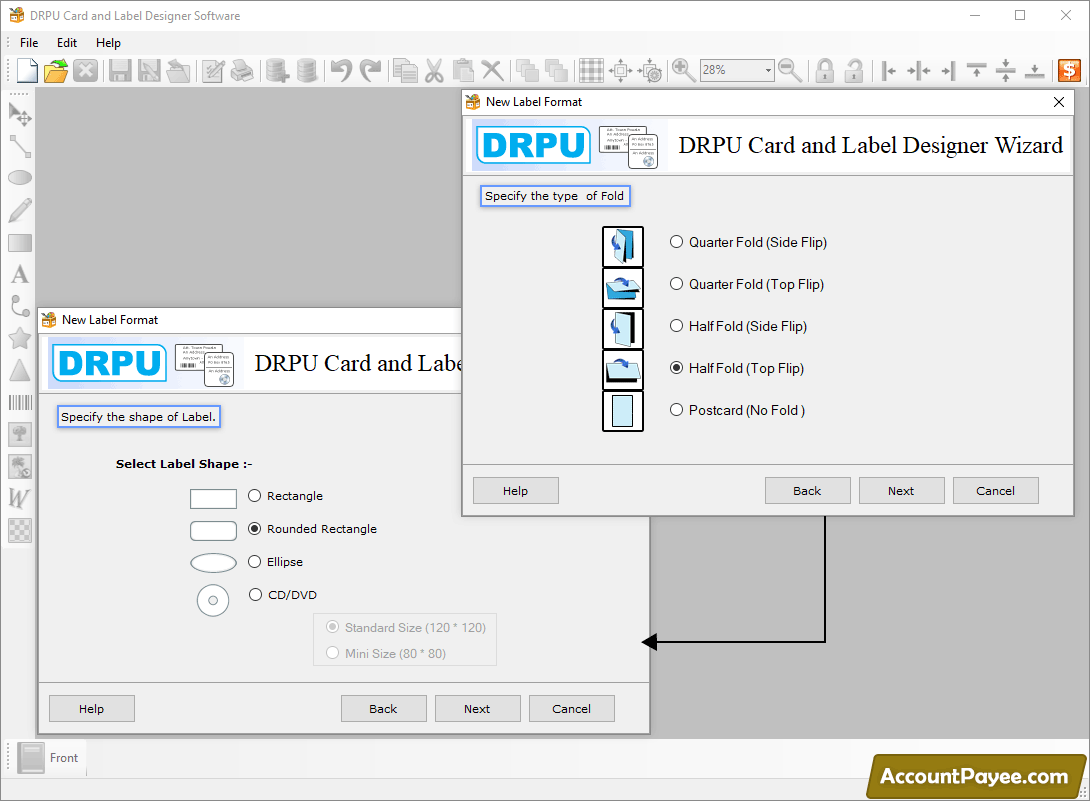Image resolution: width=1090 pixels, height=801 pixels.
Task: Click Back in label shape dialog
Action: 383,709
